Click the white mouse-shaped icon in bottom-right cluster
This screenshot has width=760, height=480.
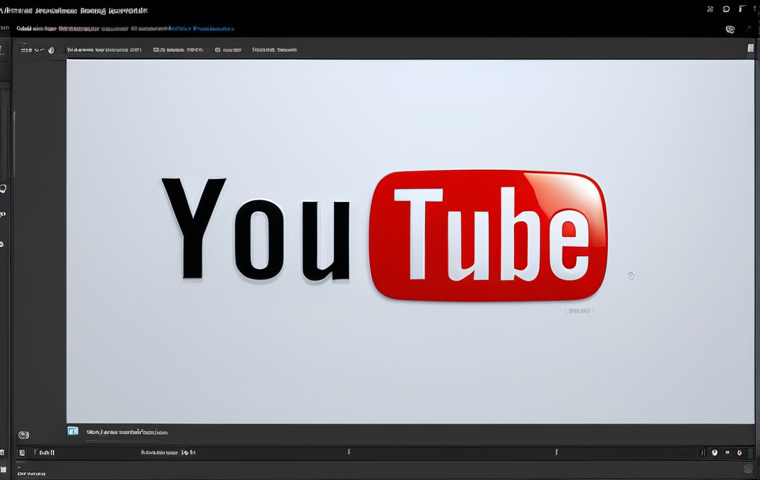pos(714,453)
